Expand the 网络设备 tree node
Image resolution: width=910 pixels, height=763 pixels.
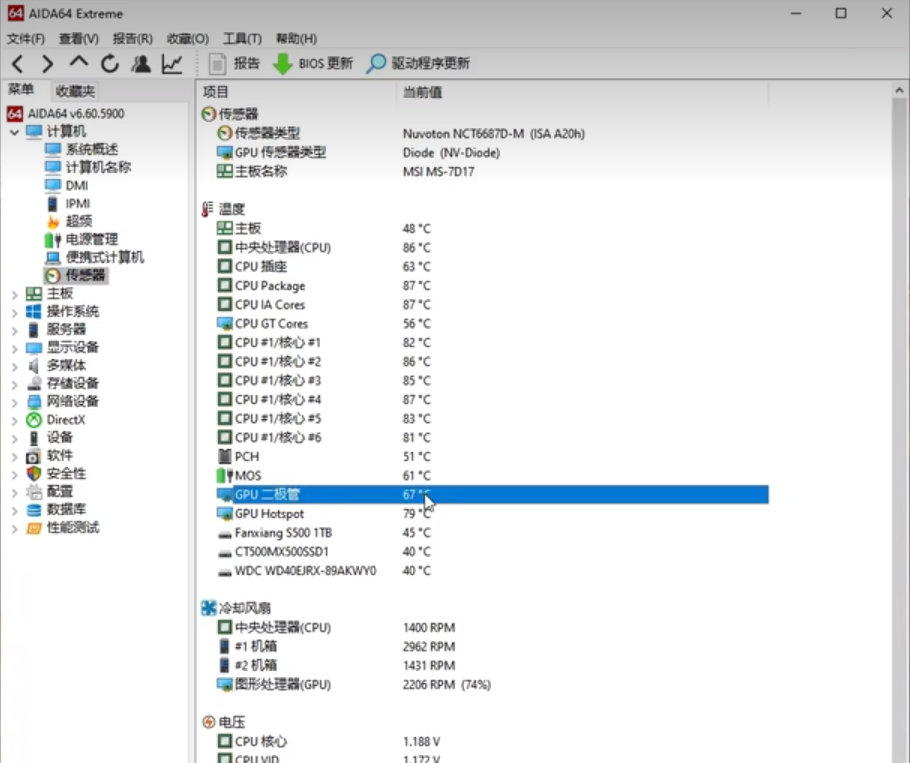(15, 403)
